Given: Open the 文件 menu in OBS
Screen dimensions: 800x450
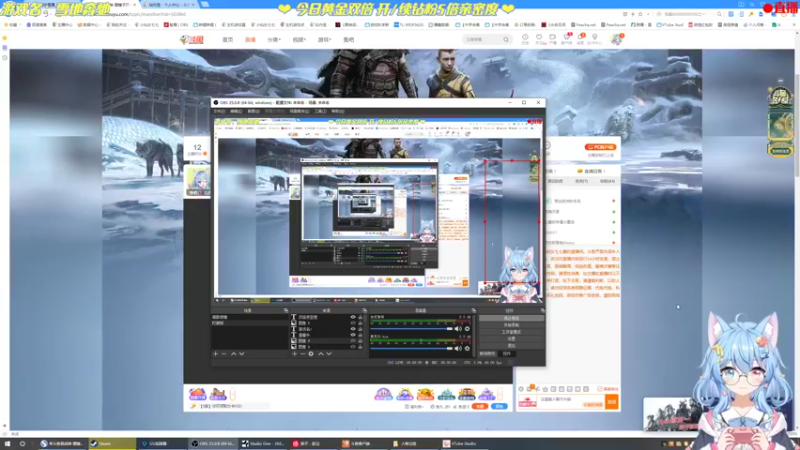Looking at the screenshot, I should [219, 111].
